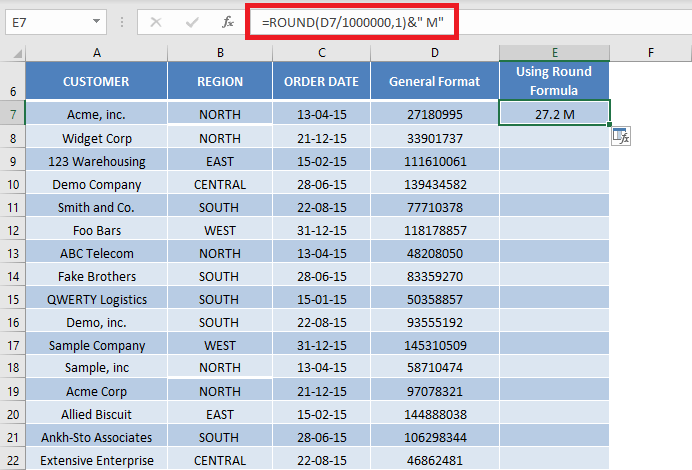
Task: Click the Select All corner triangle
Action: tap(17, 53)
